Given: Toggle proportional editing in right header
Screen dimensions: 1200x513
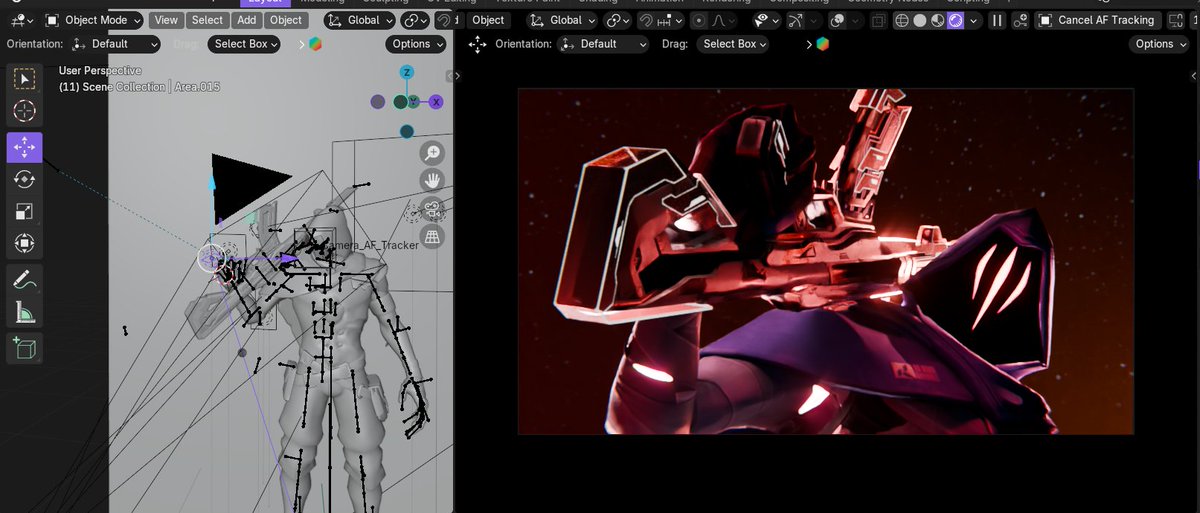Looking at the screenshot, I should [x=699, y=20].
